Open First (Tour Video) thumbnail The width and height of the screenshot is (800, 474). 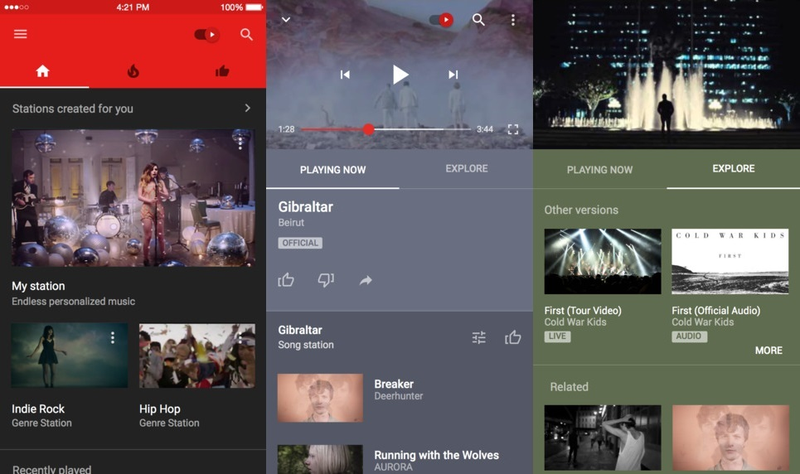(x=603, y=261)
